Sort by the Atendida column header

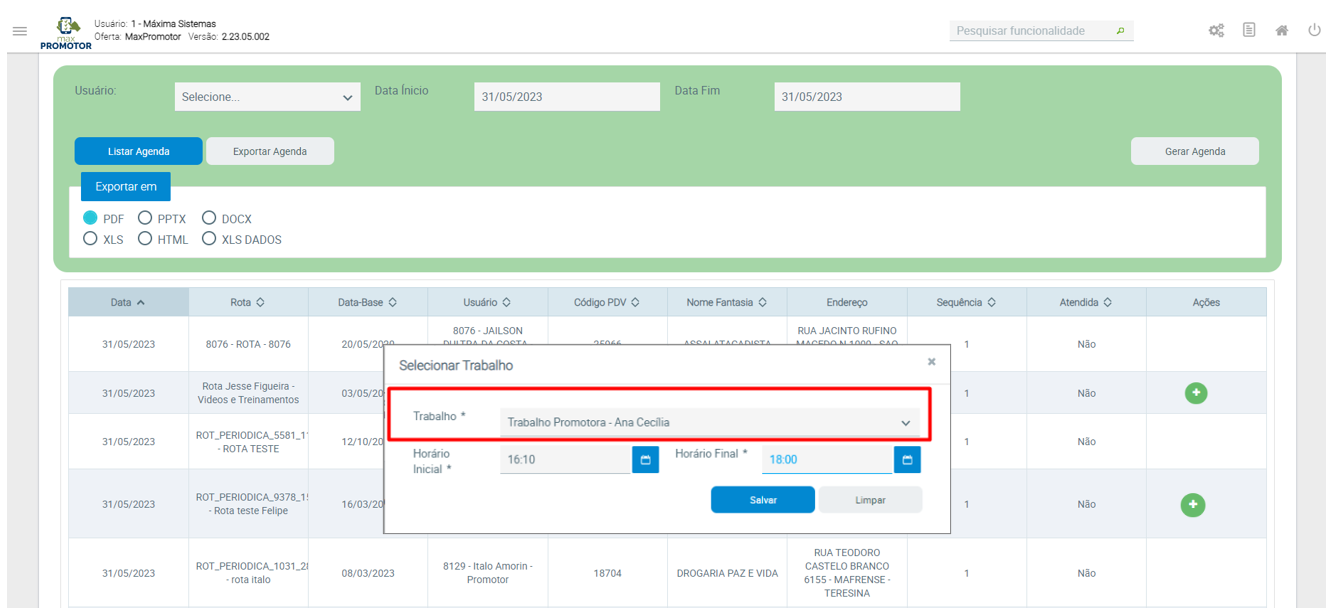[x=1086, y=302]
